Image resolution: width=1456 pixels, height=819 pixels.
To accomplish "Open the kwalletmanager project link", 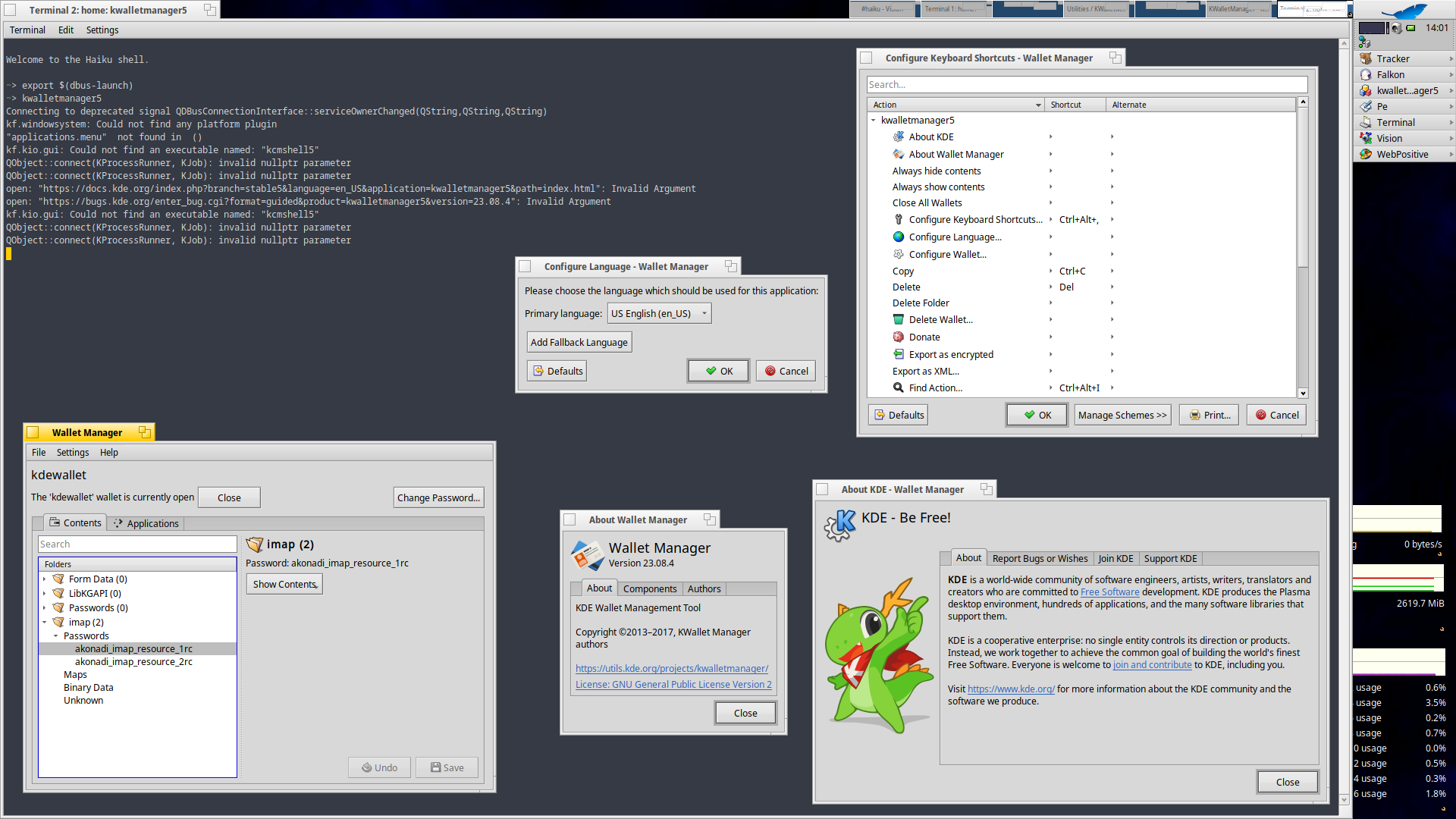I will click(x=671, y=668).
